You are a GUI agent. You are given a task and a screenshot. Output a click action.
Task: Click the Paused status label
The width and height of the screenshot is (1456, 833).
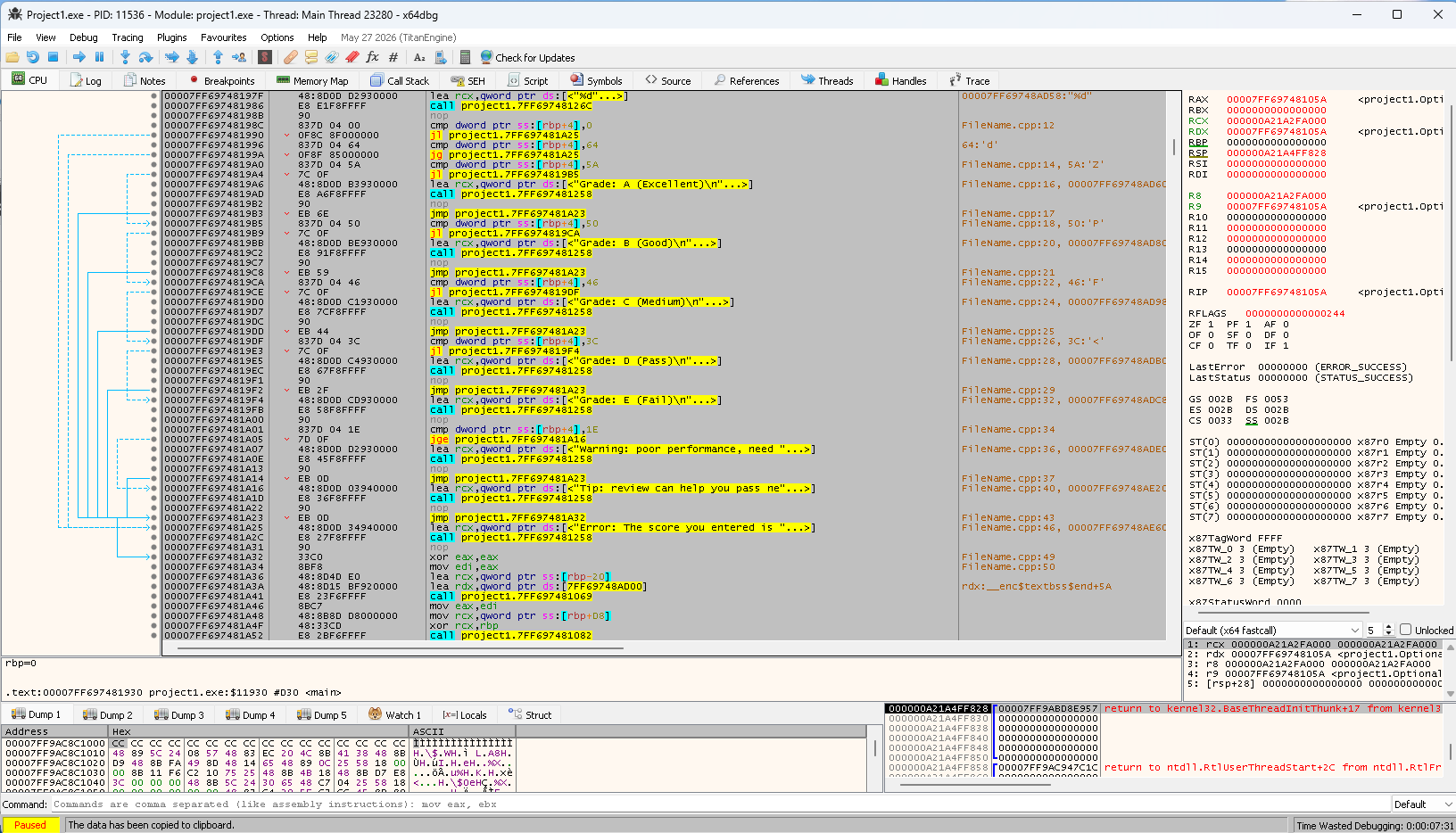pyautogui.click(x=30, y=825)
